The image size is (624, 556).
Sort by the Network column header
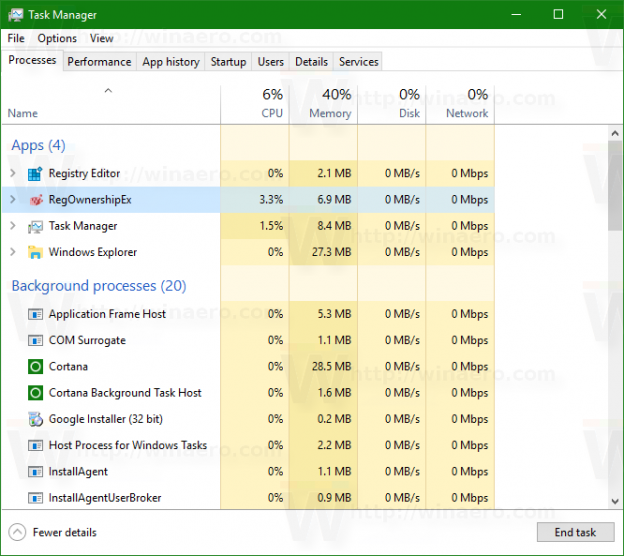coord(460,105)
